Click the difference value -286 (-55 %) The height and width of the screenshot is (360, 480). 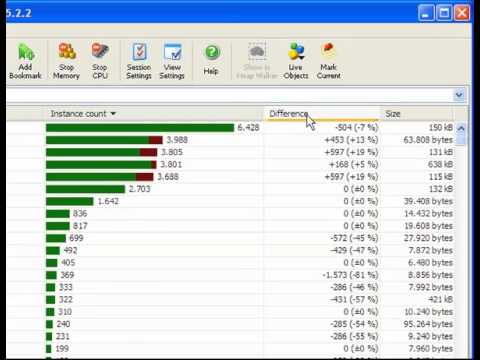354,336
